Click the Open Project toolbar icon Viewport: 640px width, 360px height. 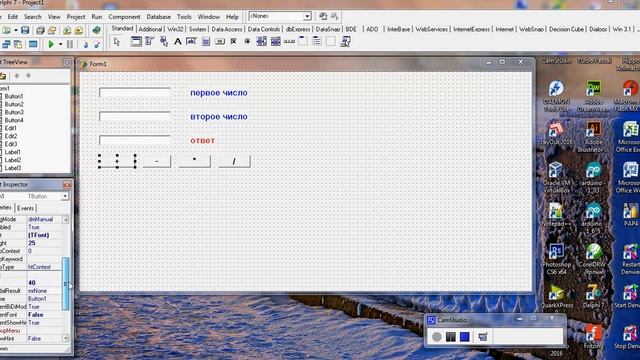click(x=52, y=31)
